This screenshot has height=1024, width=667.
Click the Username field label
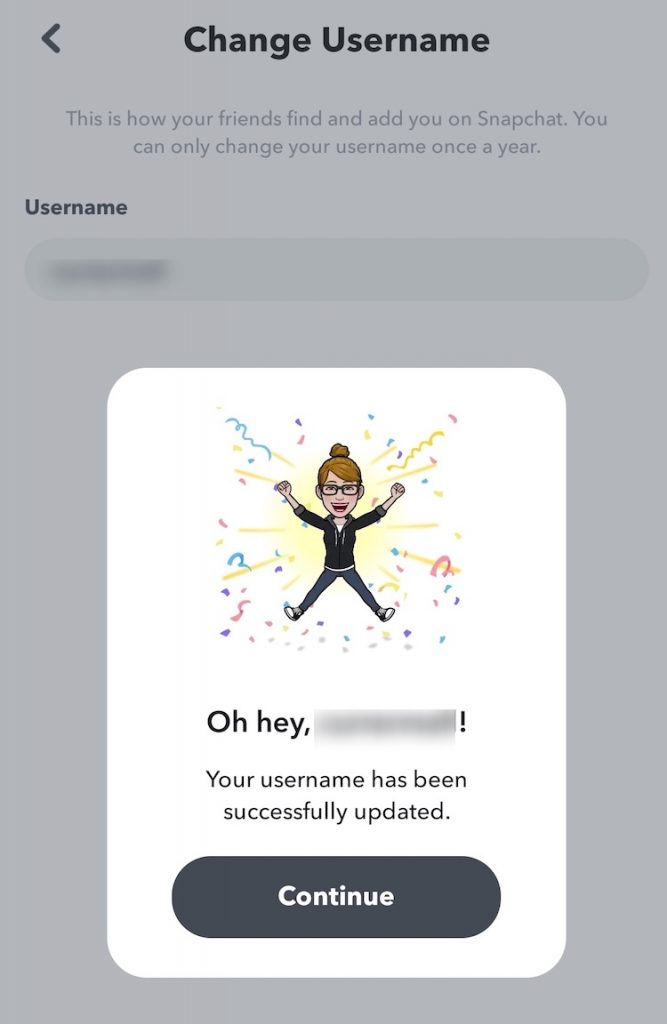(x=76, y=207)
